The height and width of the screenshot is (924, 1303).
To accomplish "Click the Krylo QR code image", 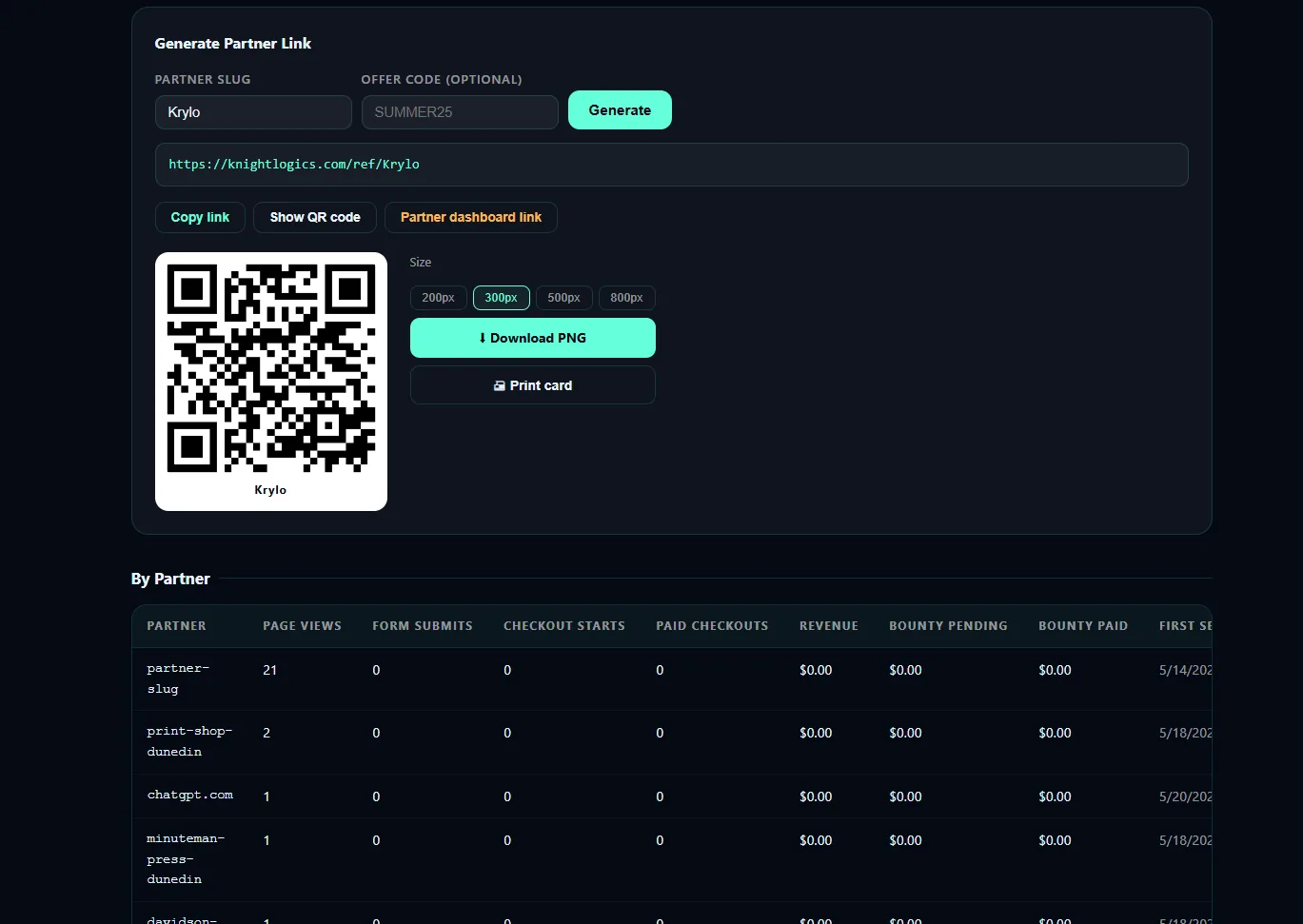I will [271, 368].
